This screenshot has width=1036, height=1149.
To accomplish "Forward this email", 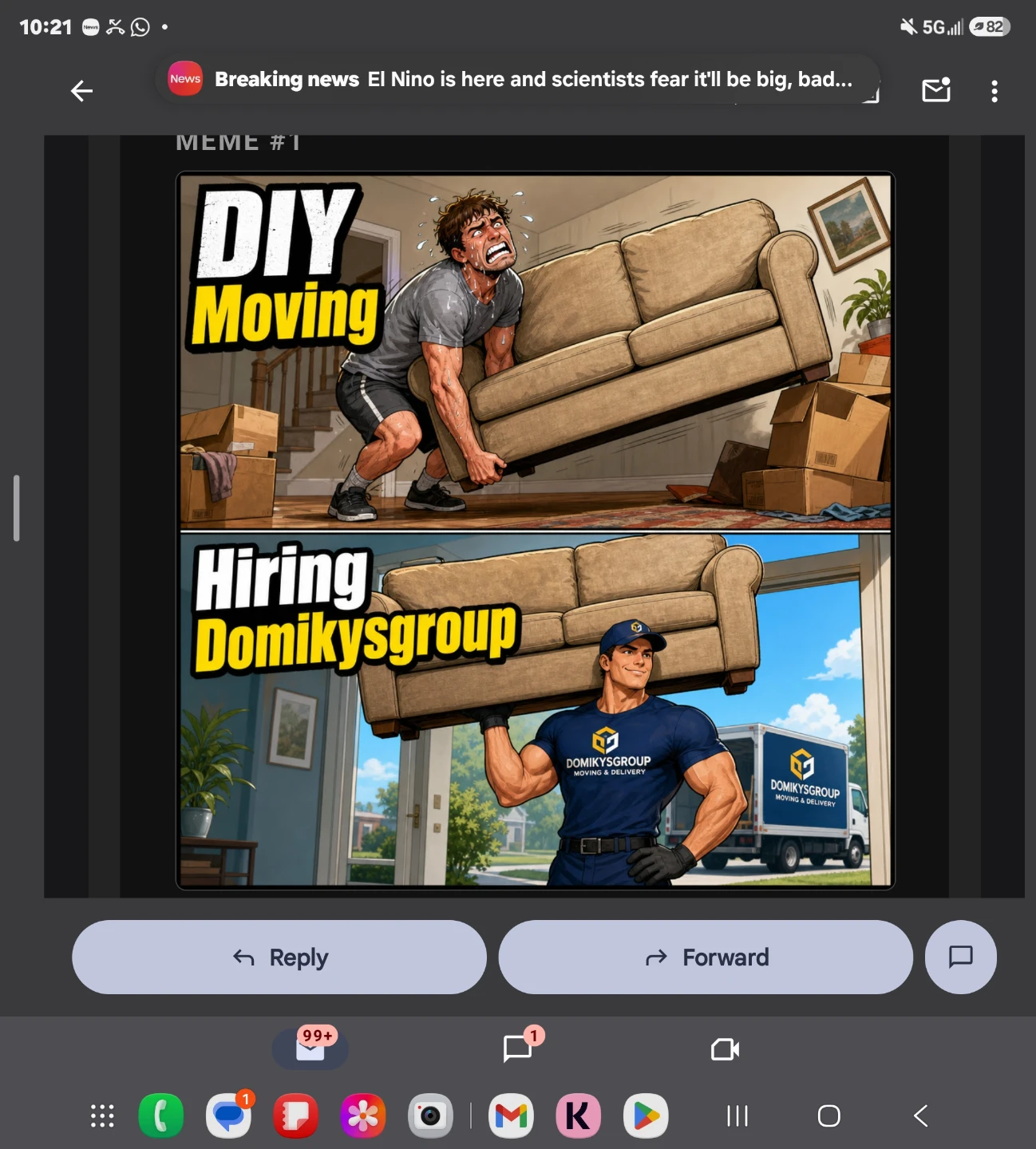I will [706, 957].
